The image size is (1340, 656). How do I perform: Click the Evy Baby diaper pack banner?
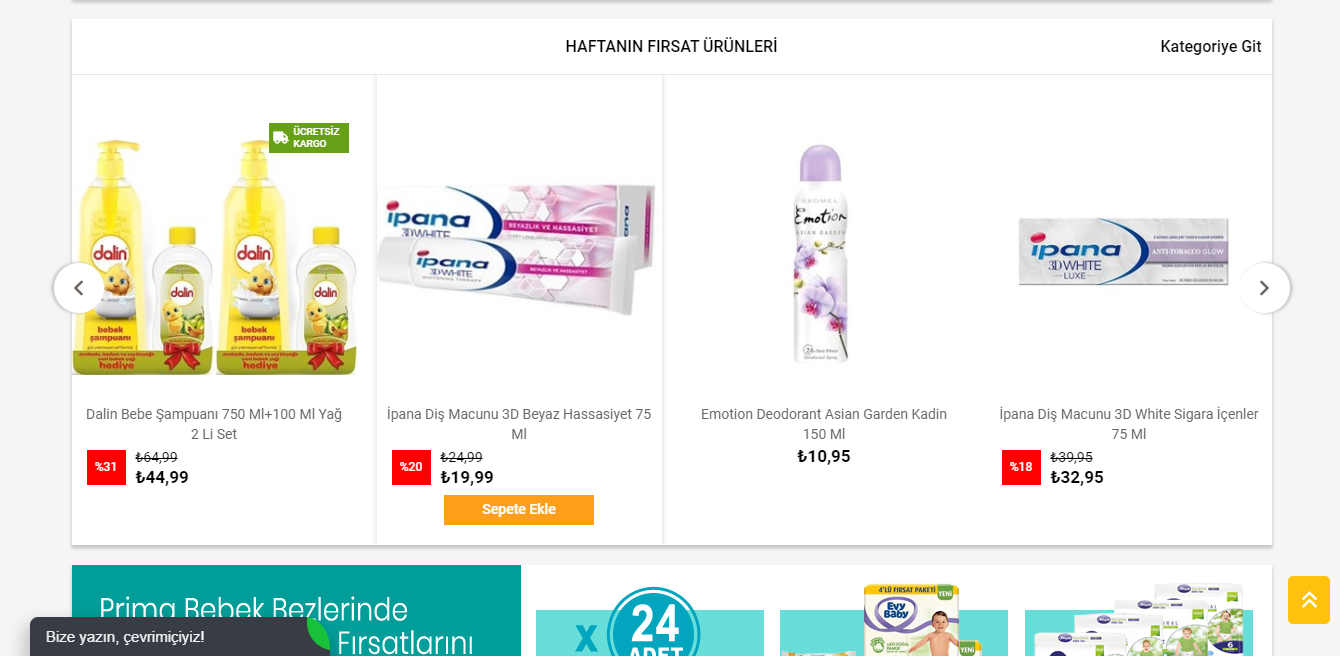tap(894, 620)
